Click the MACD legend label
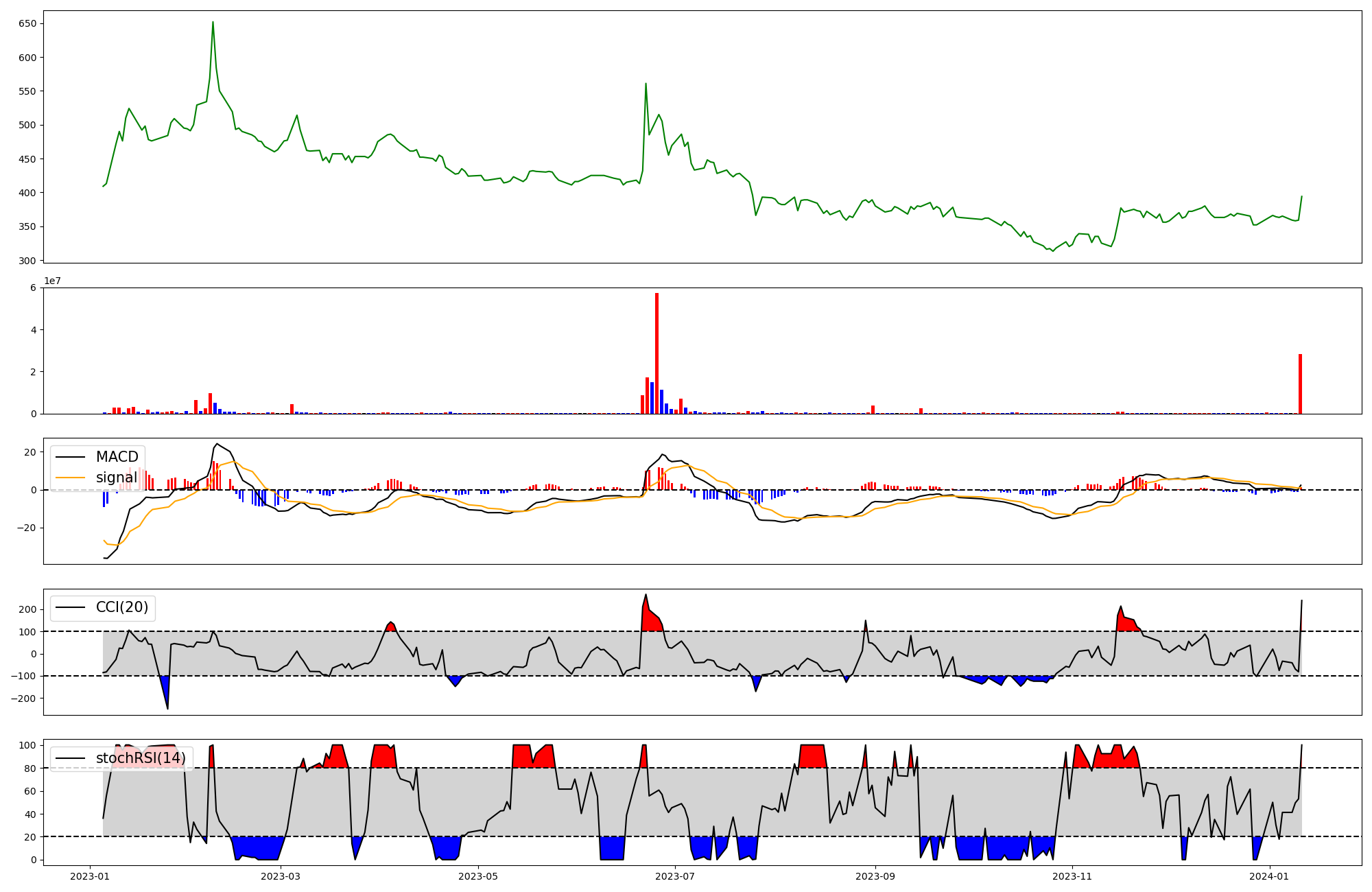This screenshot has width=1372, height=892. click(x=117, y=457)
